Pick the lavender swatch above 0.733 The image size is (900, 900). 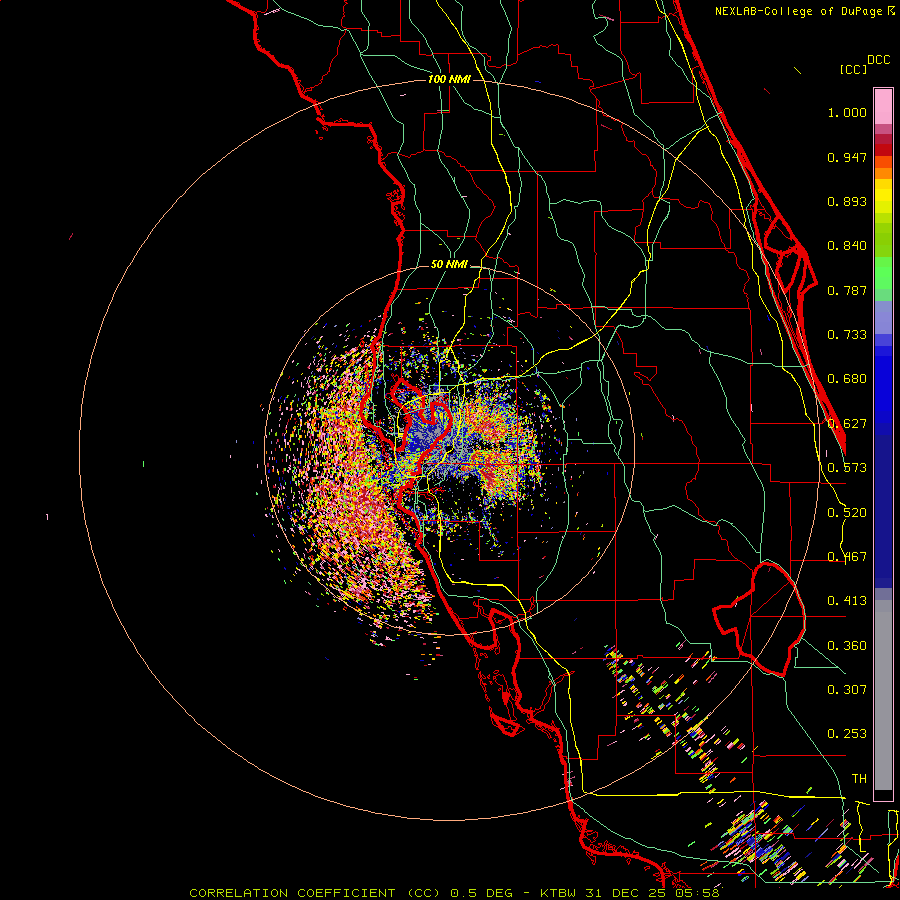pyautogui.click(x=883, y=318)
